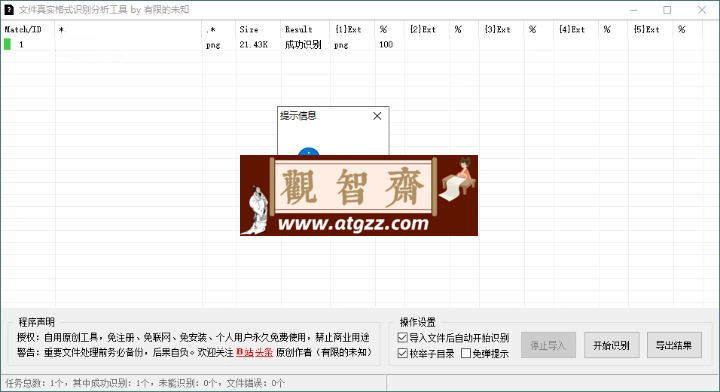720x392 pixels.
Task: Close the main application window
Action: point(702,10)
